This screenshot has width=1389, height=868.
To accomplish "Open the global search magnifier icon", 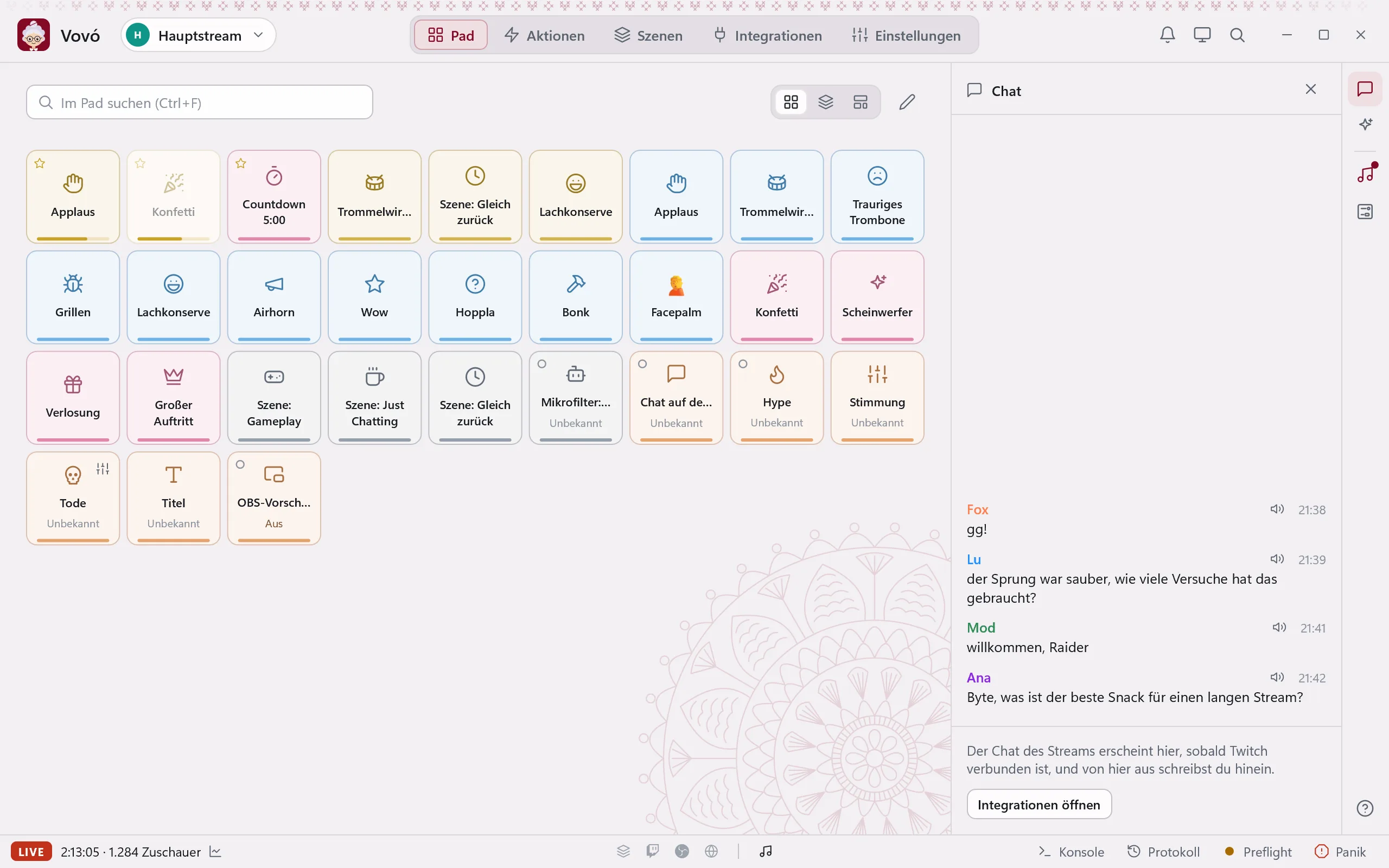I will coord(1237,35).
